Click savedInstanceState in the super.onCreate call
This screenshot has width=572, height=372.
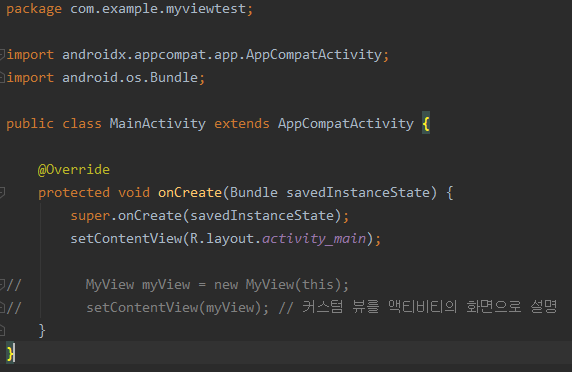[x=262, y=216]
